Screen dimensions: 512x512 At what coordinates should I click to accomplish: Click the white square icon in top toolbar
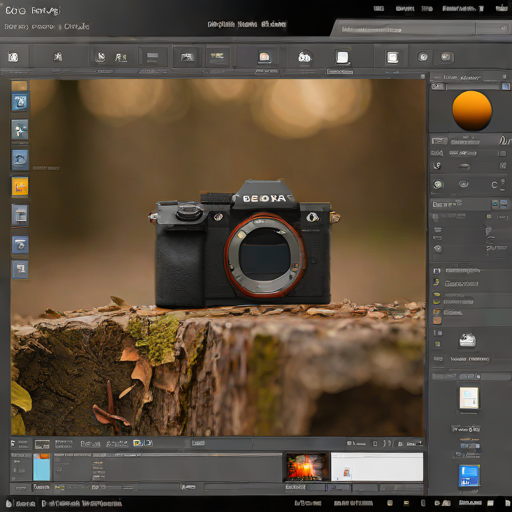342,57
